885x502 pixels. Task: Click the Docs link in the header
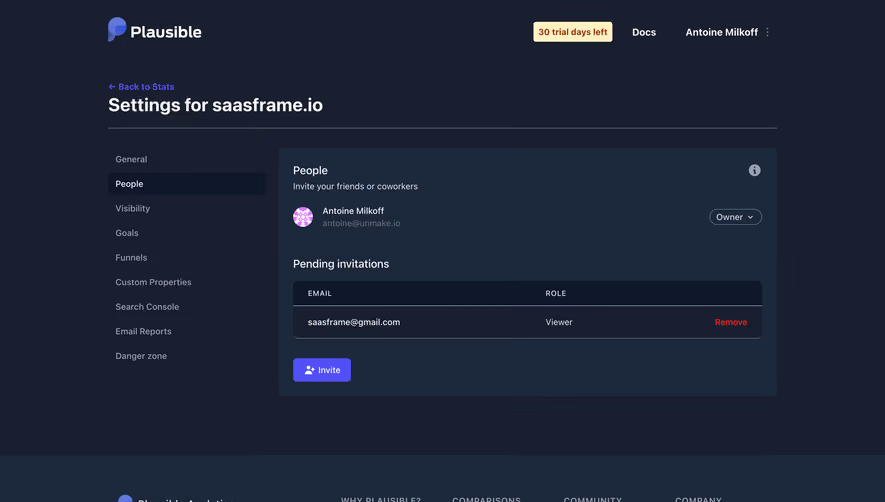pos(643,32)
